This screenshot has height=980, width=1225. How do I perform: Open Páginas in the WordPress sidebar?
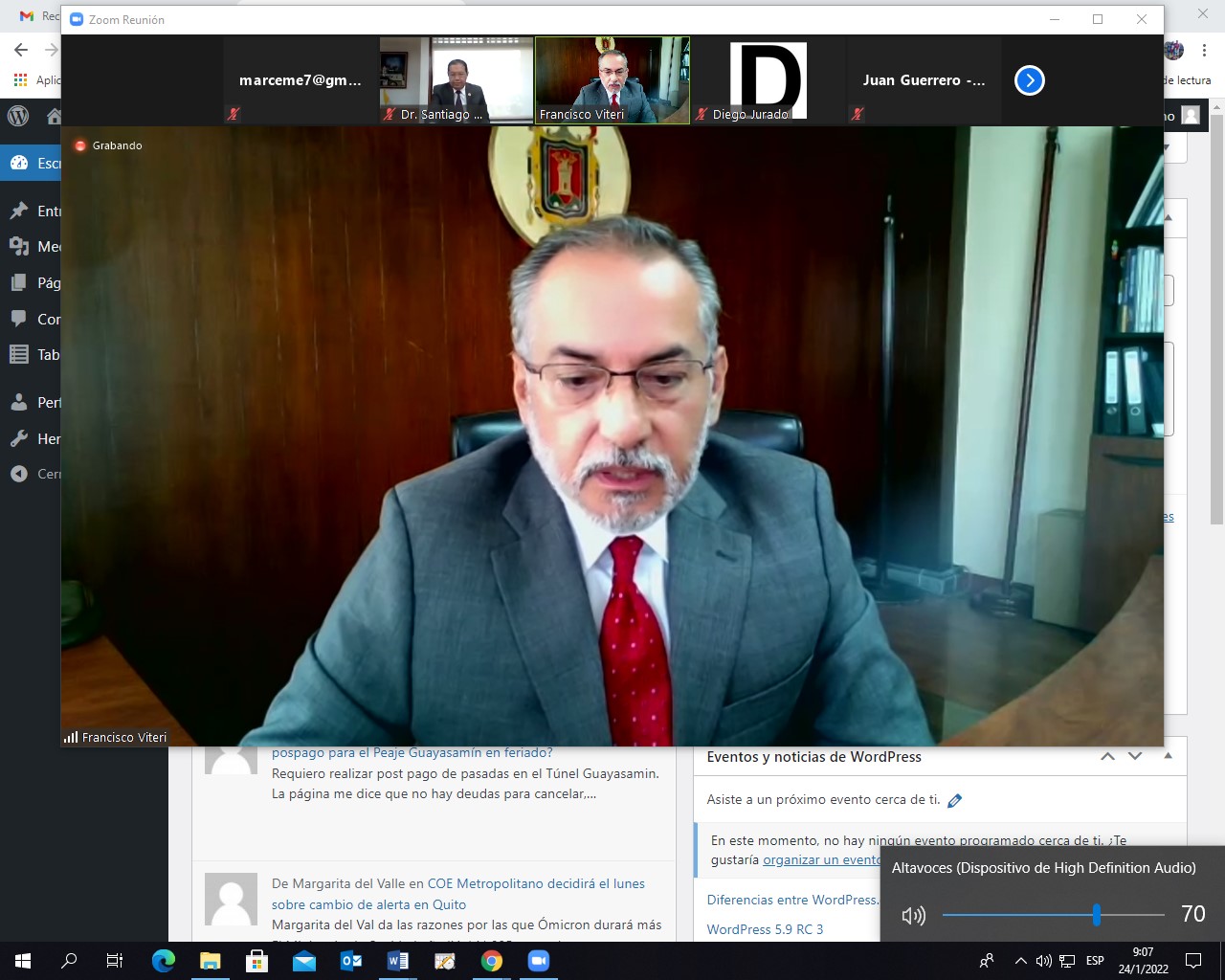click(x=31, y=282)
